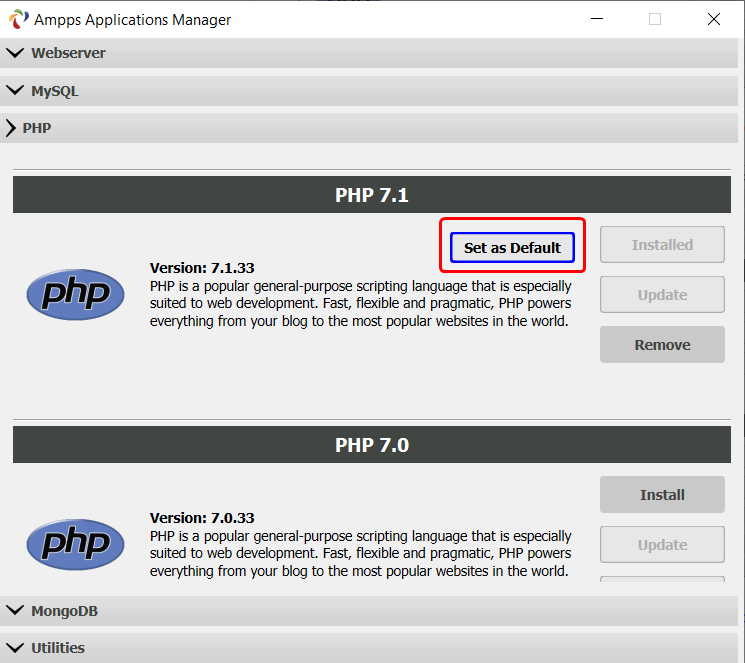Click the 'Version: 7.1.33' text

pyautogui.click(x=202, y=268)
